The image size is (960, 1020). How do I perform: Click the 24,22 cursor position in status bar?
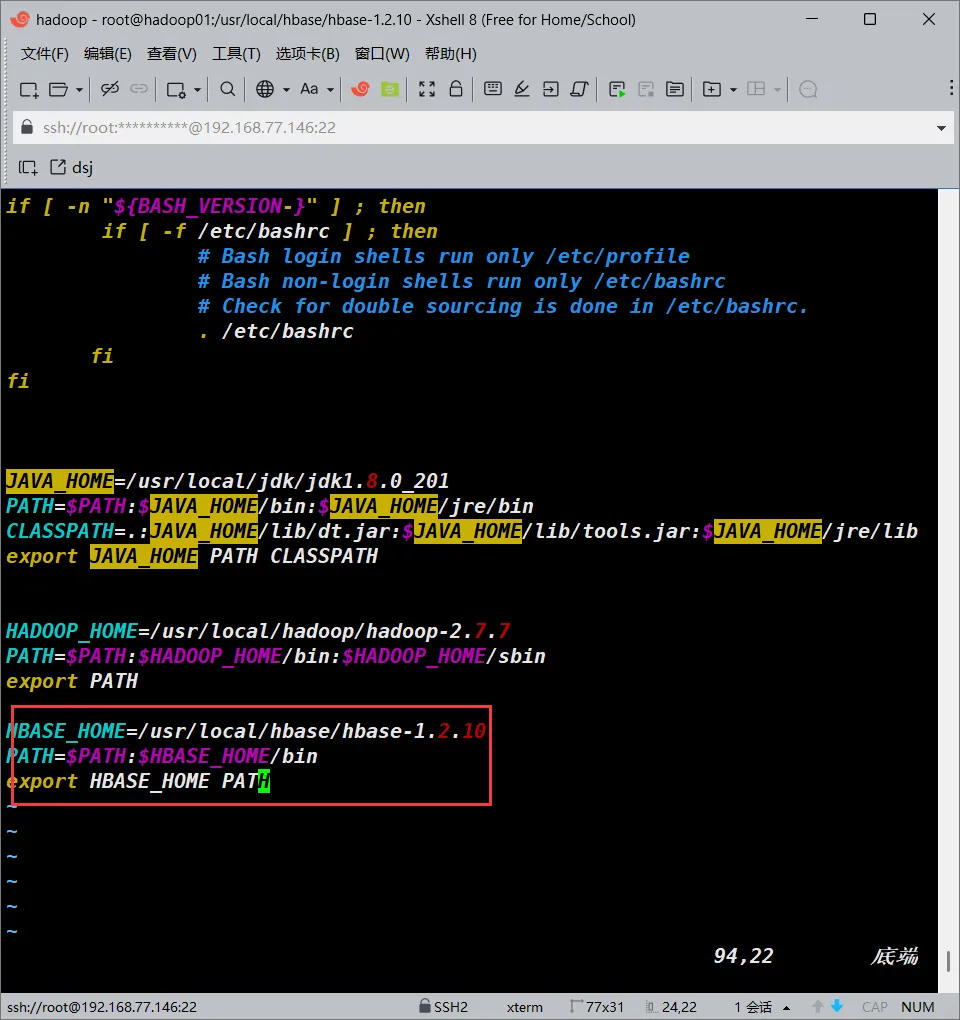[671, 1007]
